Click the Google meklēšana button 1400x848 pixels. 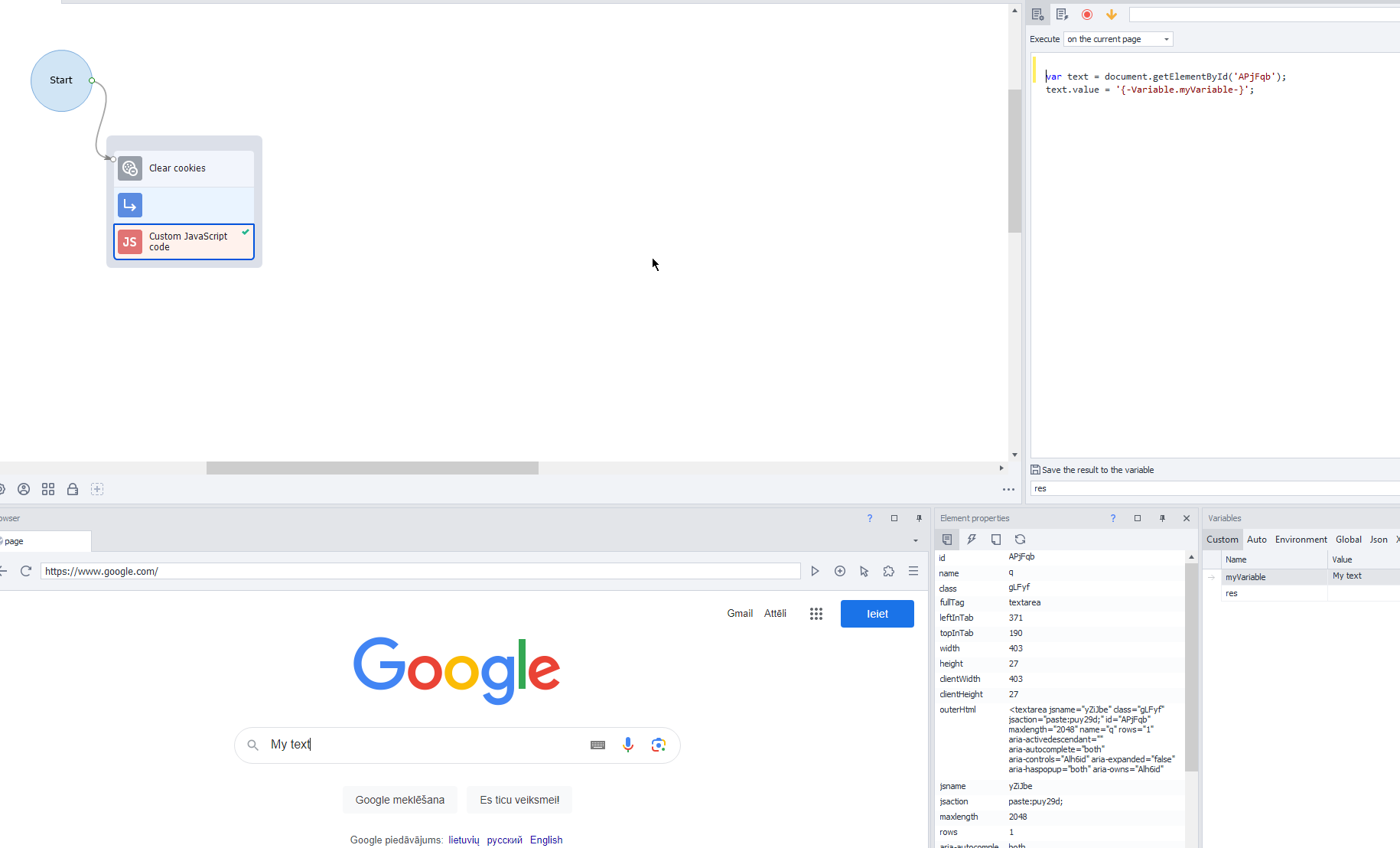[400, 800]
